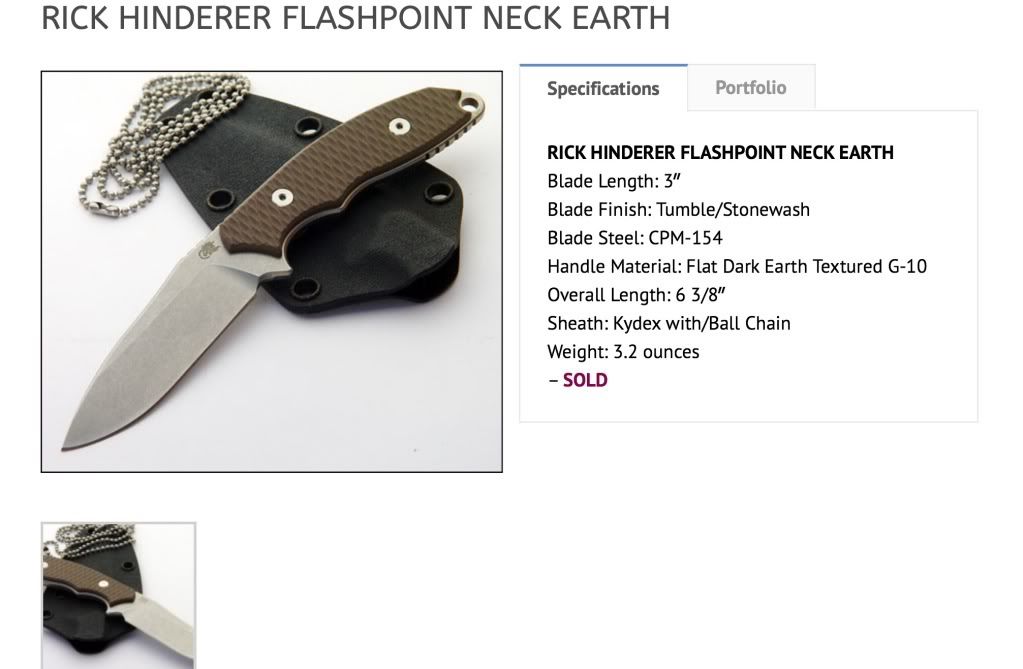Screen dimensions: 1023x669
Task: Click the lower screw near the finger groove
Action: (x=282, y=196)
